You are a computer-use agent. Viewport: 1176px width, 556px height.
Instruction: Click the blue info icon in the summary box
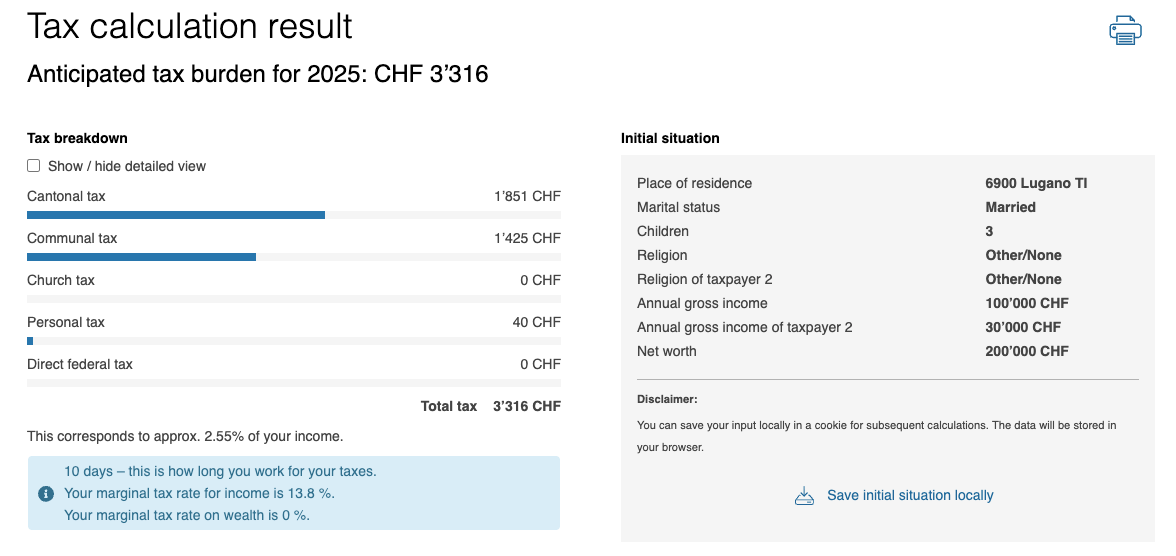click(45, 493)
